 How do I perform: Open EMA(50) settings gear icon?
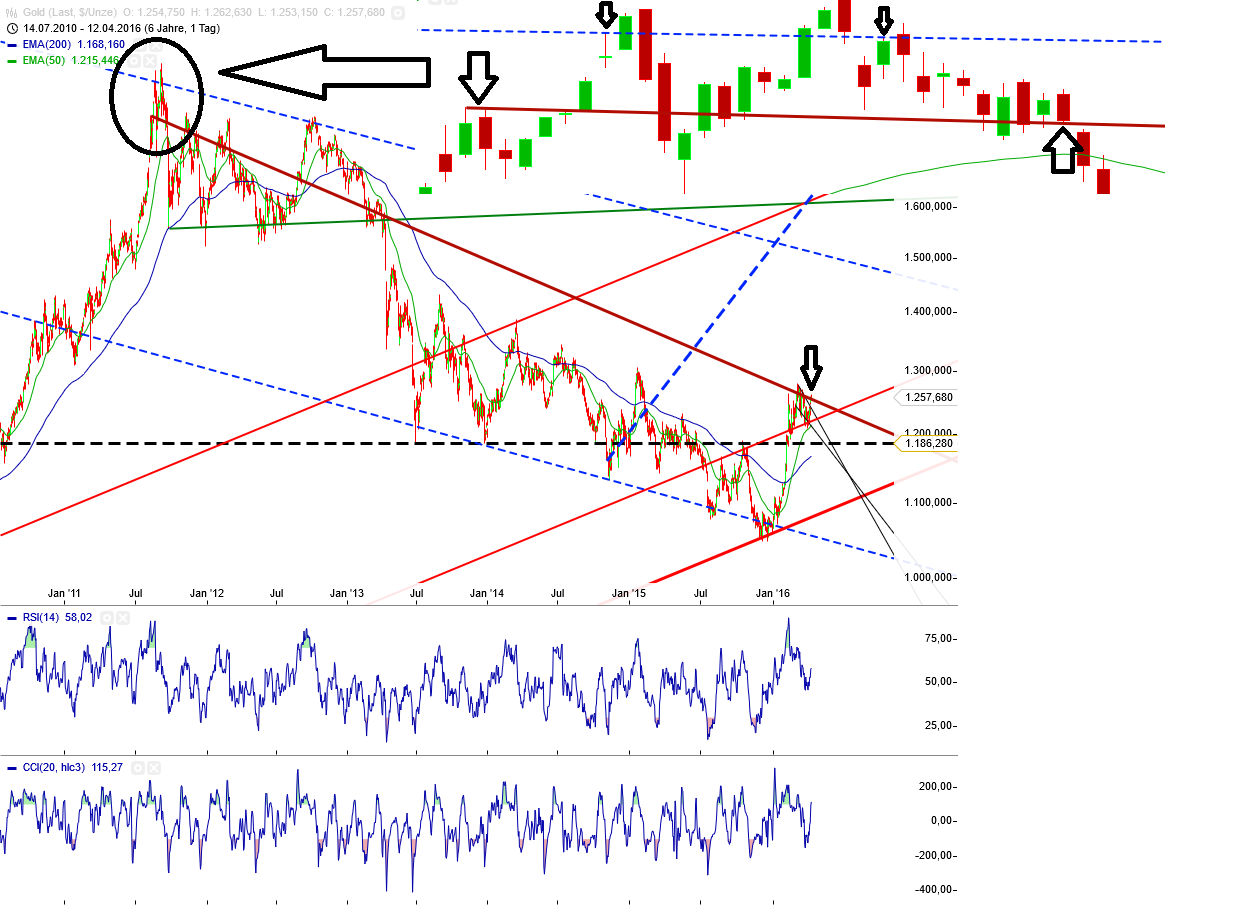pos(133,61)
